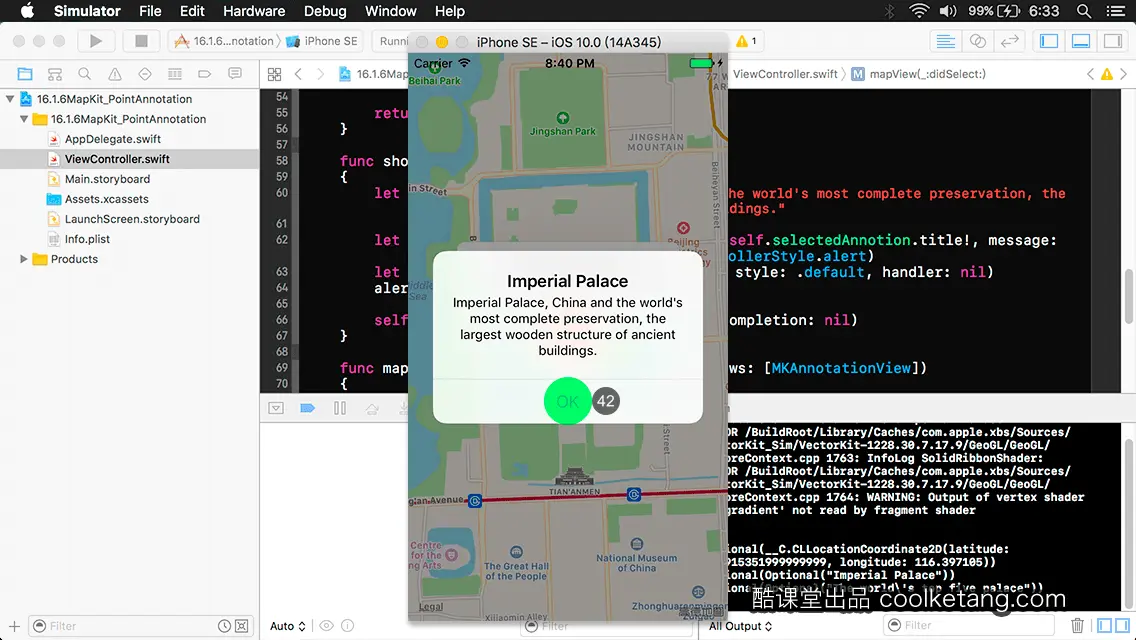This screenshot has height=640, width=1136.
Task: Show the Find navigator
Action: click(x=85, y=74)
